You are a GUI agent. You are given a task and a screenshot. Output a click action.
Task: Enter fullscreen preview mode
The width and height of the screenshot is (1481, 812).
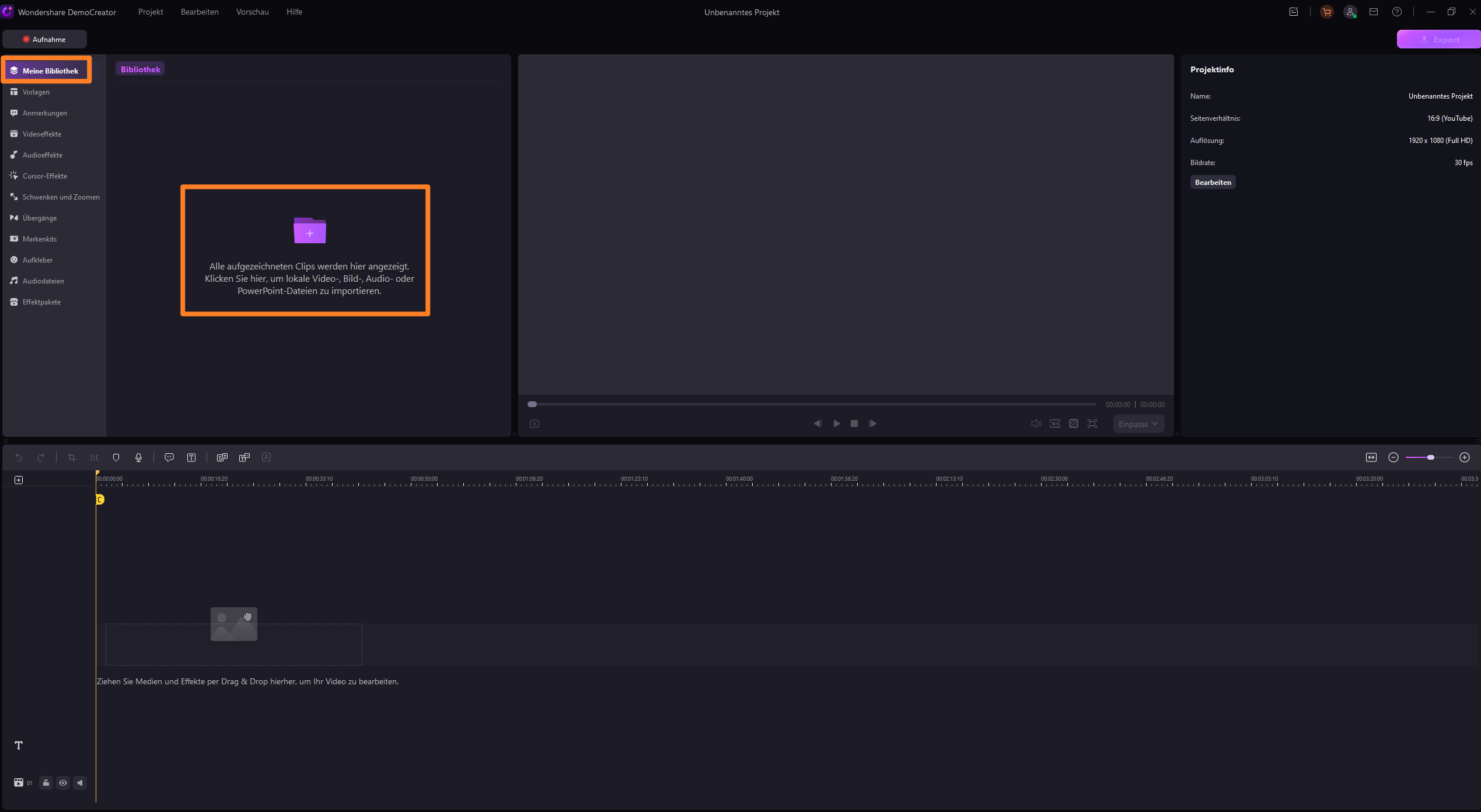(1092, 423)
